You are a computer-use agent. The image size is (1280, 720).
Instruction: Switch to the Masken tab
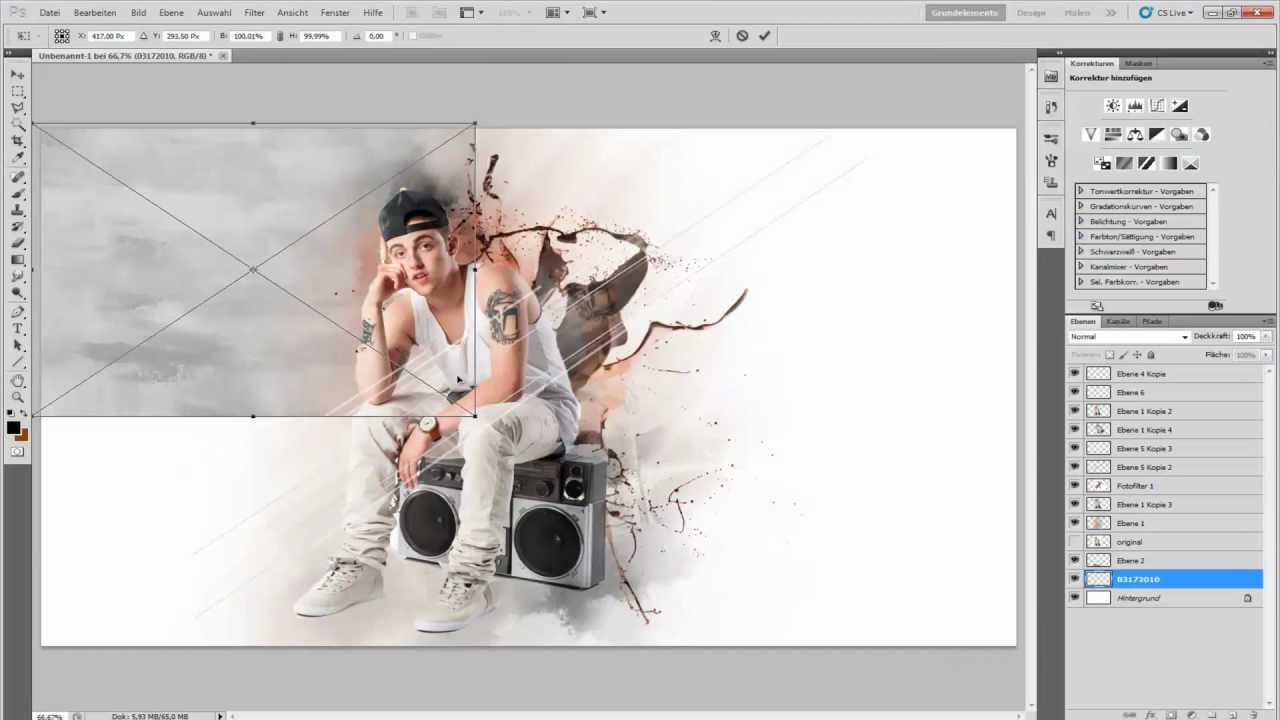pos(1139,63)
